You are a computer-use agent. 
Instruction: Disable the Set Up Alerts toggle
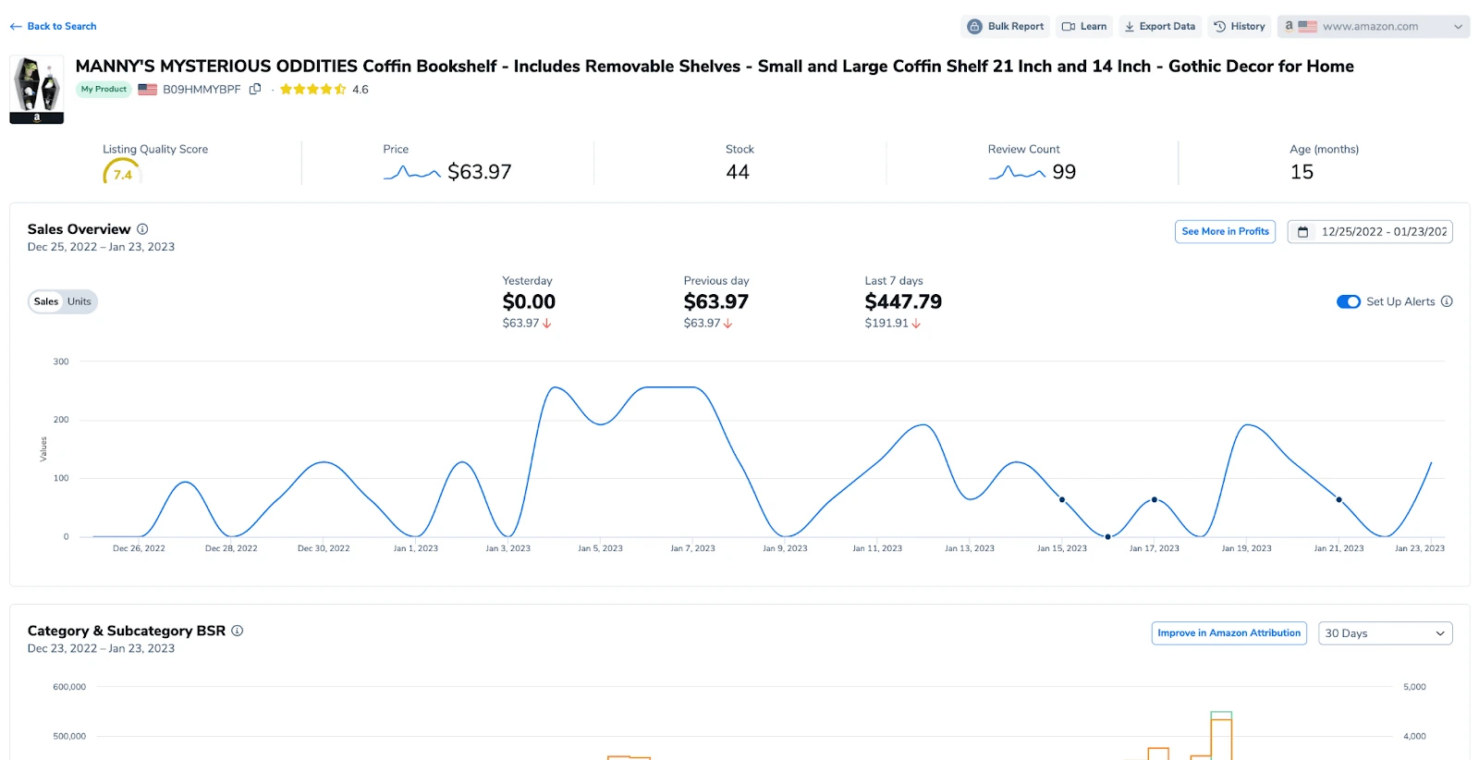tap(1349, 301)
